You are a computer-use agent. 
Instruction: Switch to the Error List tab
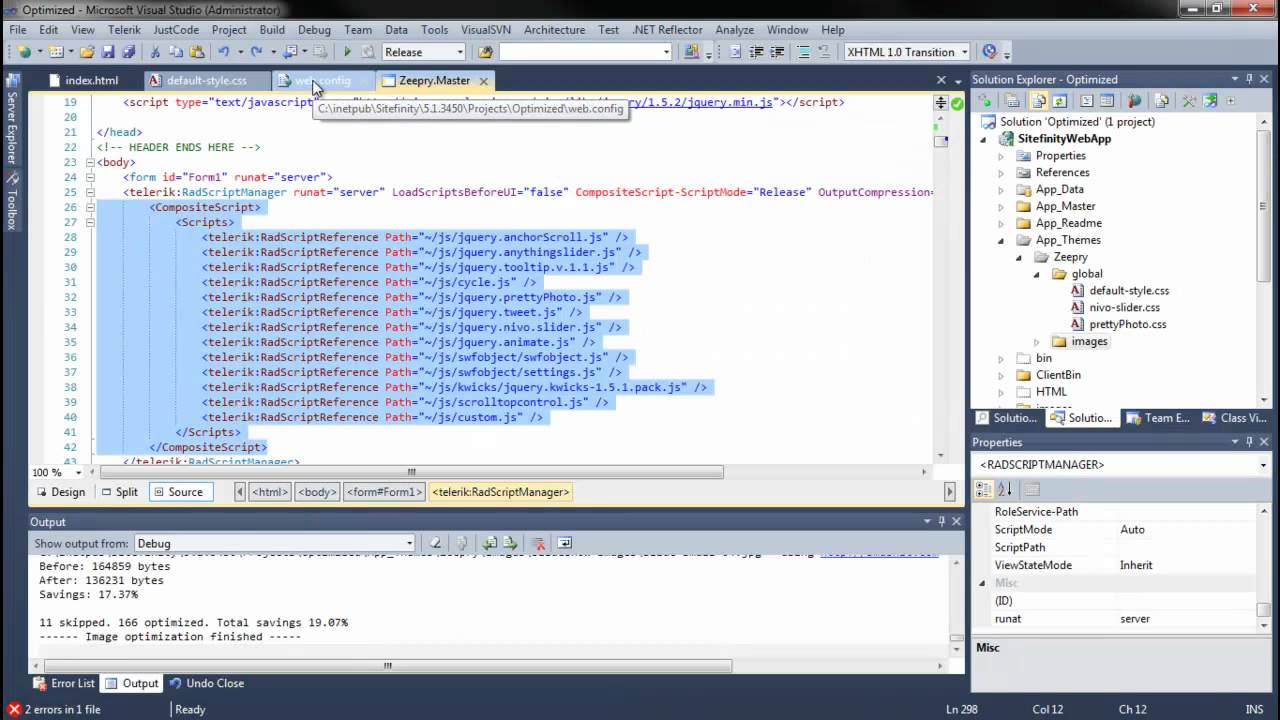point(64,683)
